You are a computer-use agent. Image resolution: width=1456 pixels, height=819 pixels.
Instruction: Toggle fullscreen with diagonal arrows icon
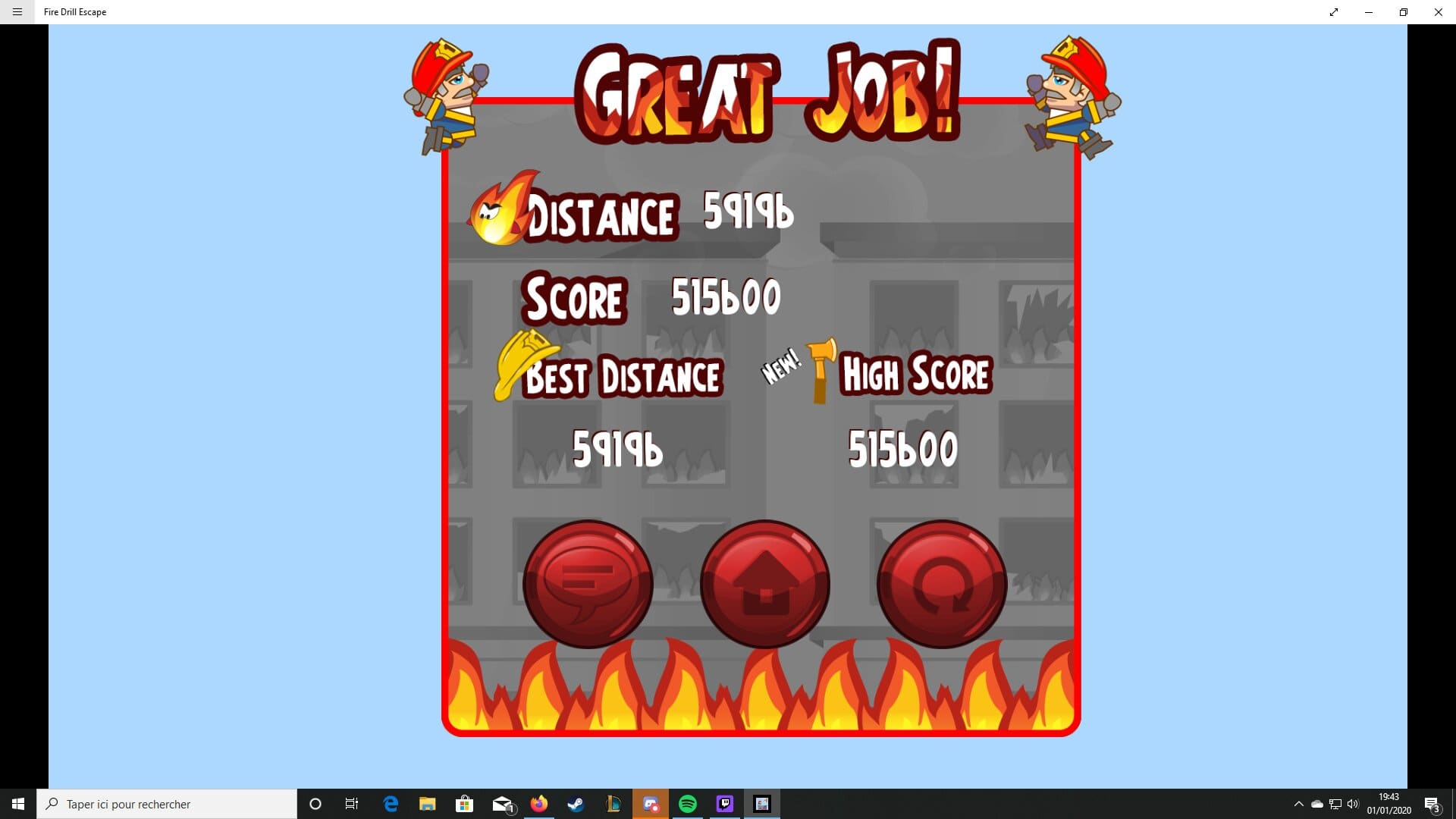pos(1333,11)
